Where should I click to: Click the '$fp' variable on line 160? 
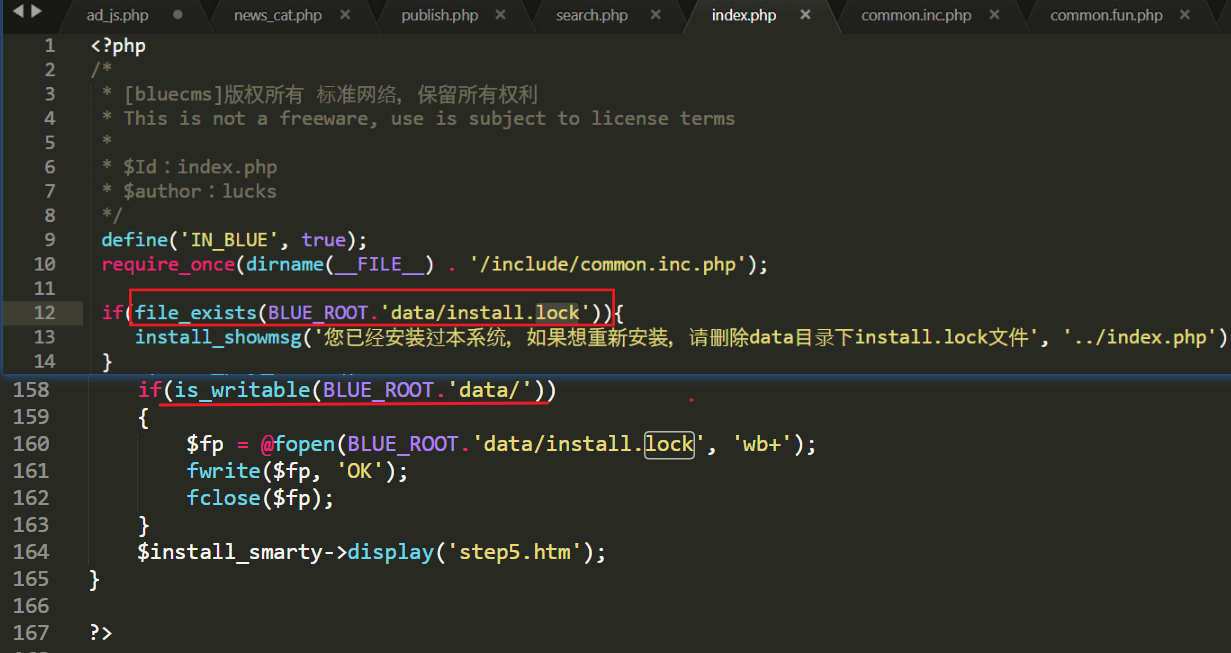click(x=203, y=444)
